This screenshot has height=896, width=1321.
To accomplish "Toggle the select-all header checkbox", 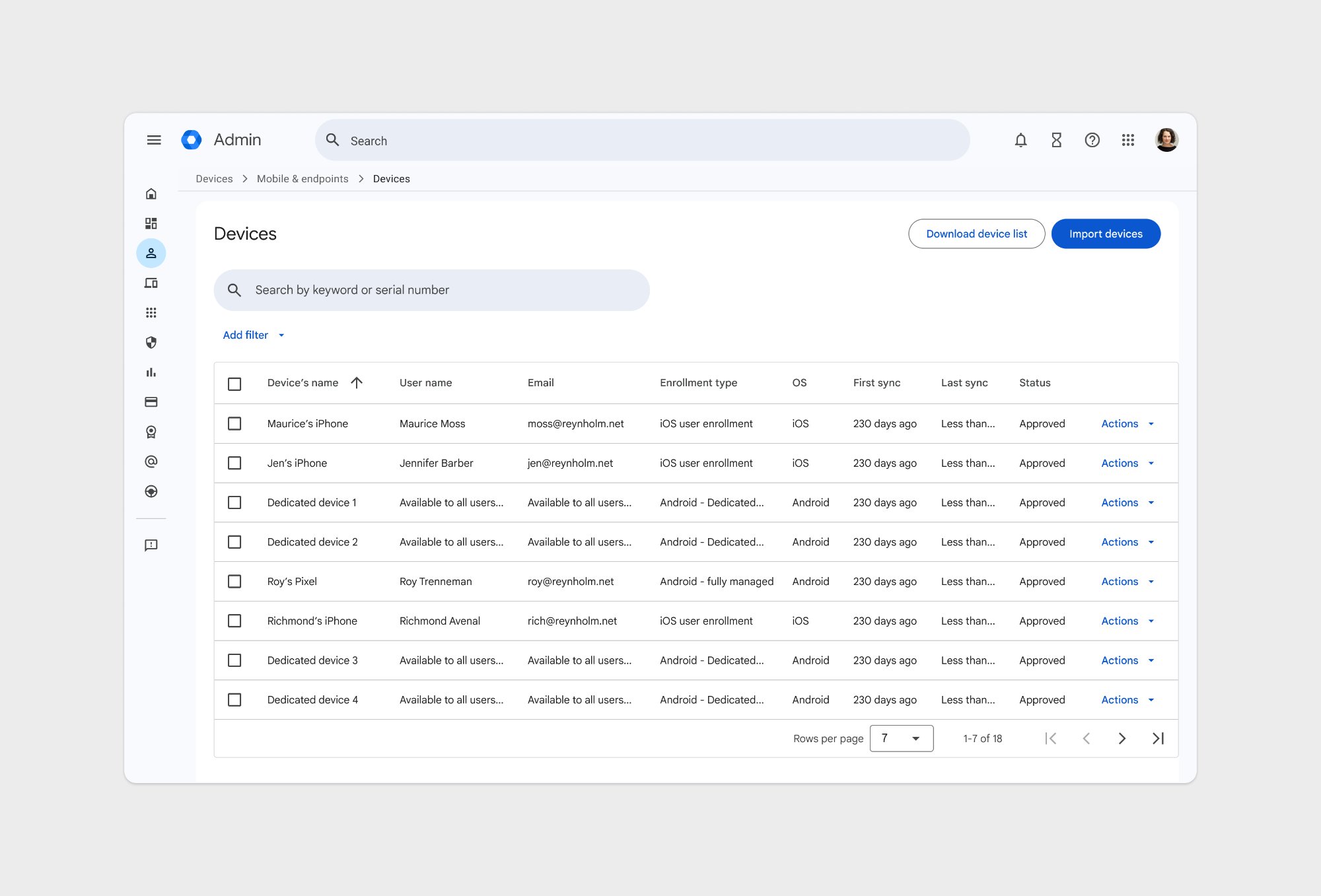I will [x=234, y=384].
